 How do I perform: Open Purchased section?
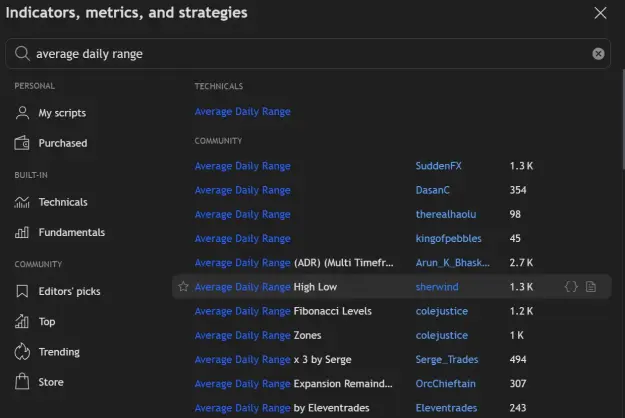coord(51,143)
